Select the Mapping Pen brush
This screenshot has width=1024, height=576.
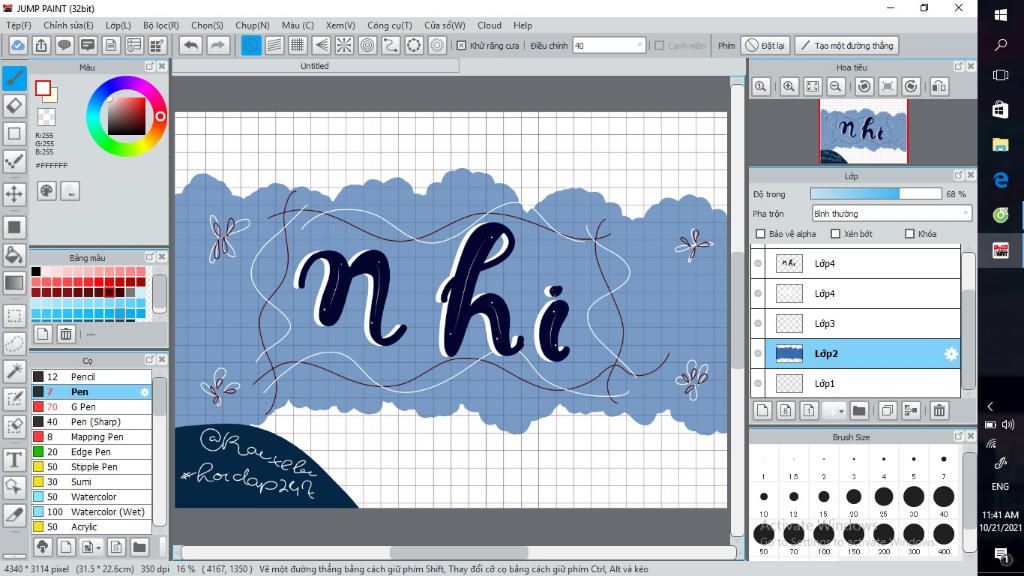pos(91,437)
